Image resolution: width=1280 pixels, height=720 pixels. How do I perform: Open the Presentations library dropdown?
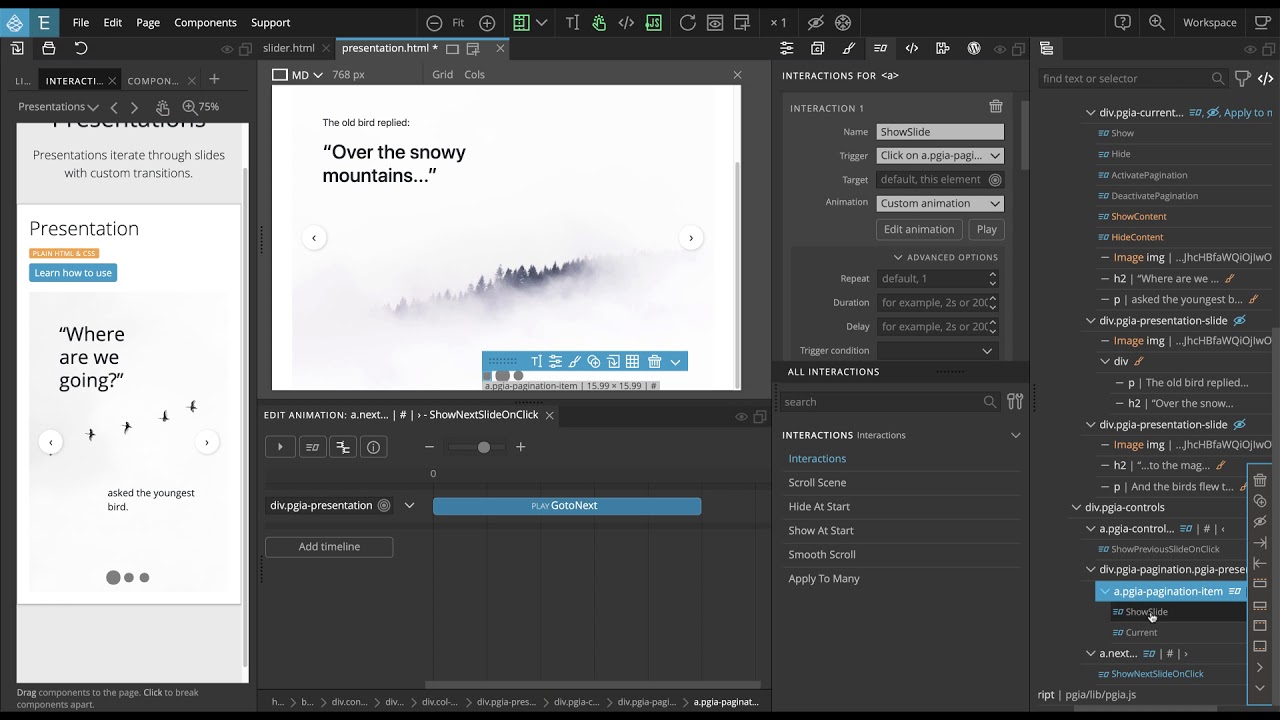[58, 107]
